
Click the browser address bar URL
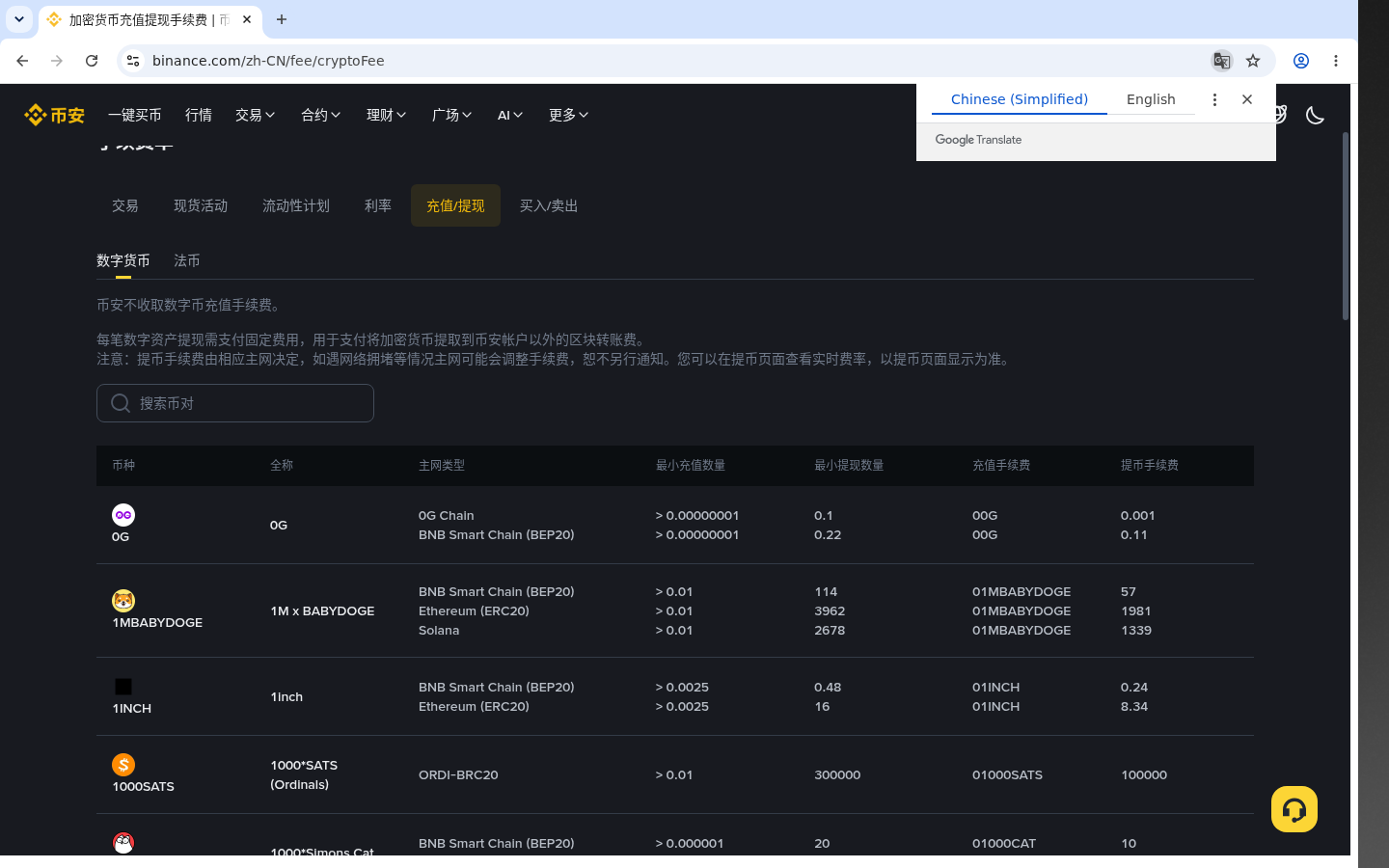tap(268, 61)
